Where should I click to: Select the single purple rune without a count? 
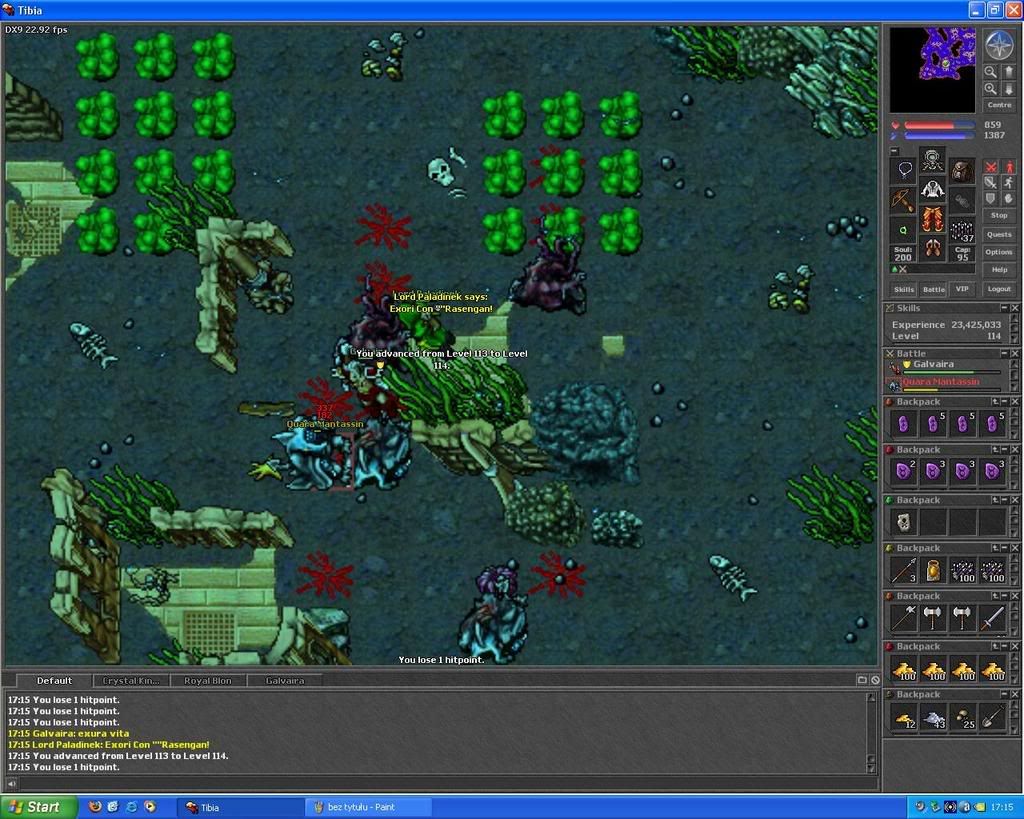point(904,424)
